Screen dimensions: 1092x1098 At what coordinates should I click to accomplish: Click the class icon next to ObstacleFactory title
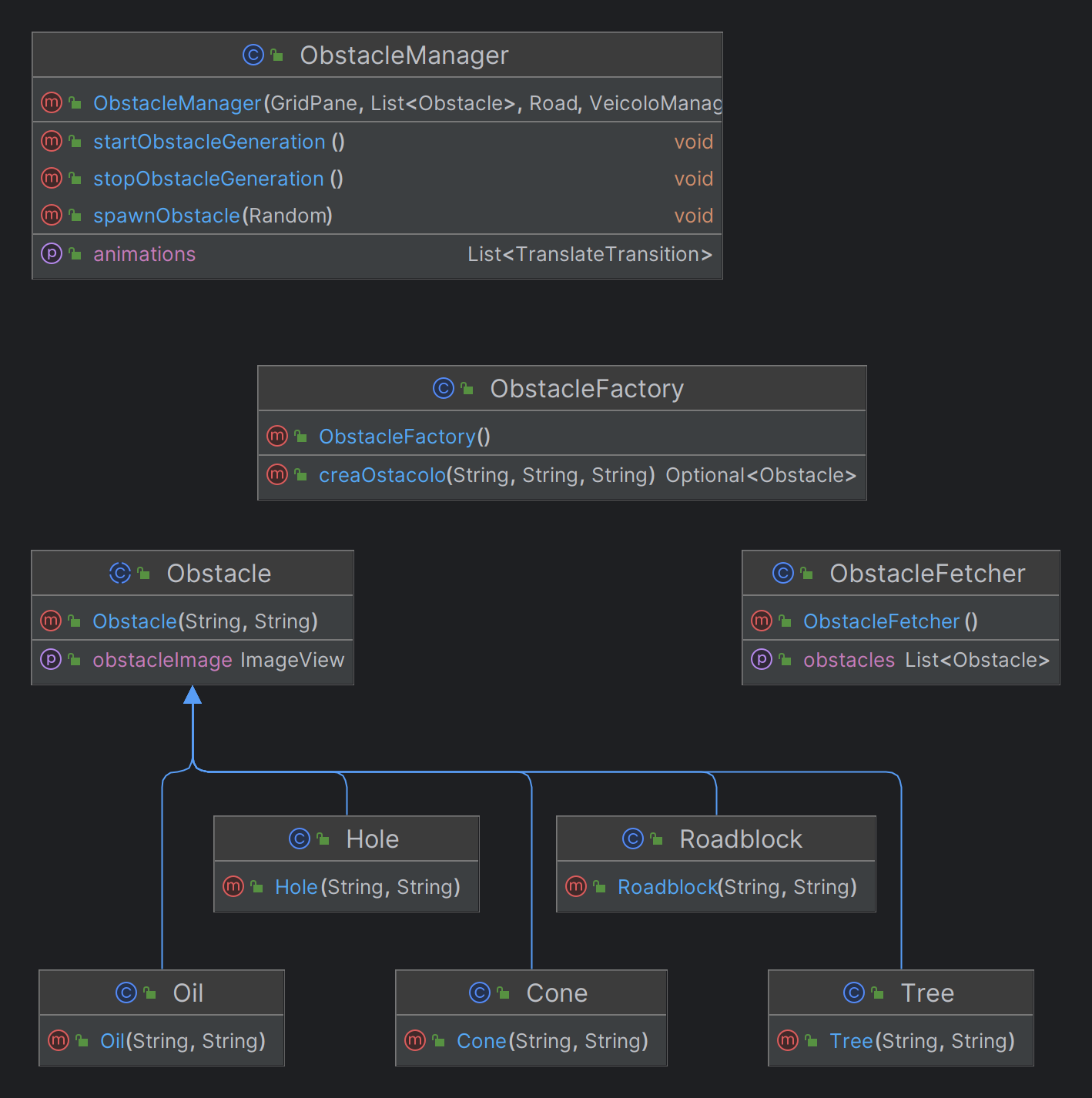443,388
